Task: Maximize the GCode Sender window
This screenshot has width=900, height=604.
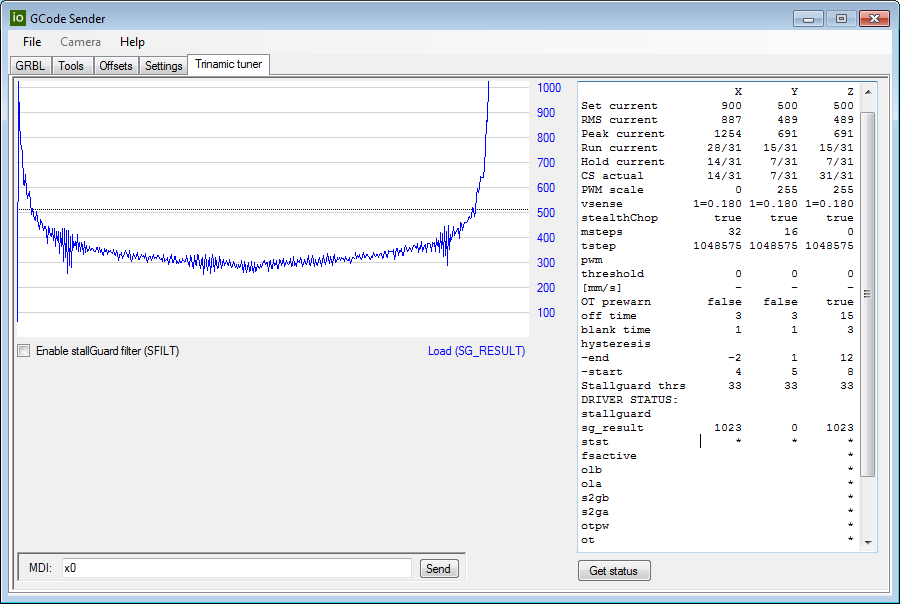Action: coord(841,19)
